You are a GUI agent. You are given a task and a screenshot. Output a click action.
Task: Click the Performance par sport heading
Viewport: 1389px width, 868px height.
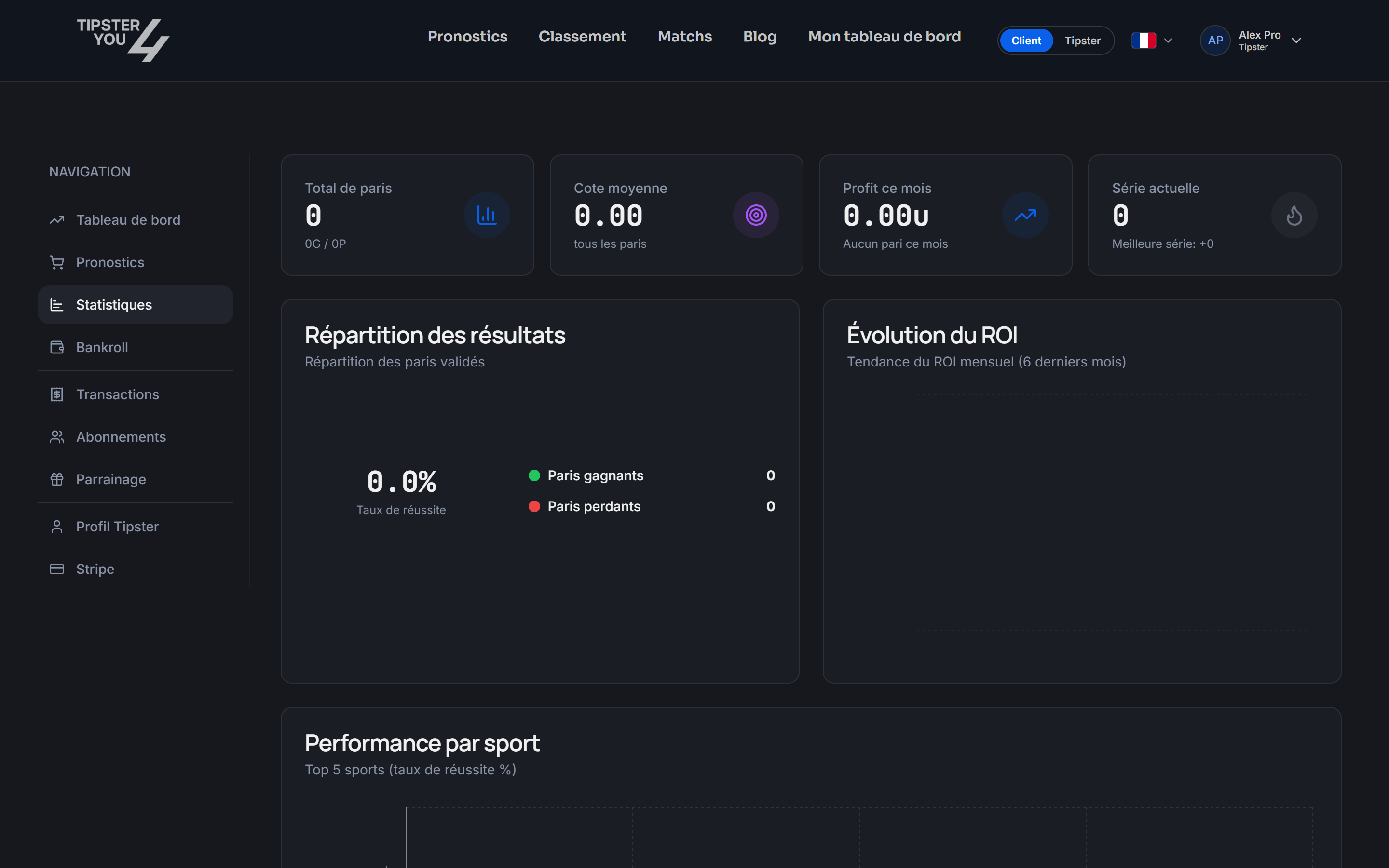pyautogui.click(x=422, y=744)
